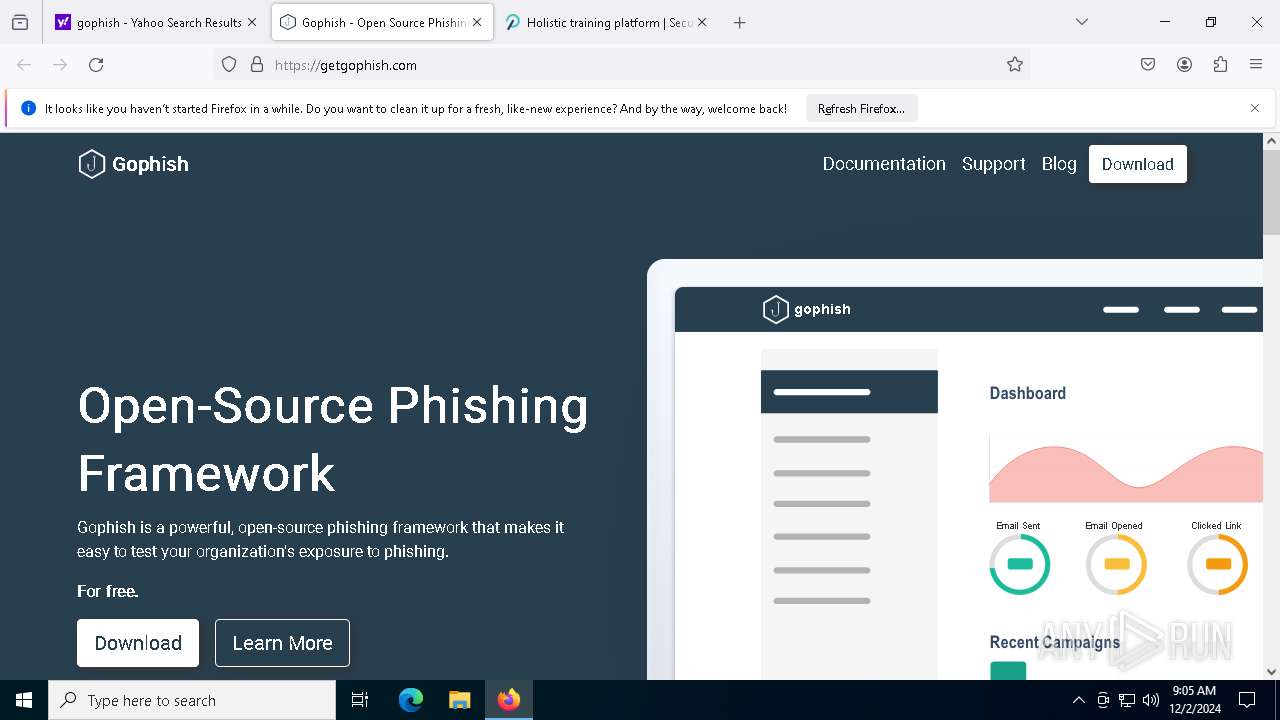Save page to Pocket

(x=1148, y=65)
